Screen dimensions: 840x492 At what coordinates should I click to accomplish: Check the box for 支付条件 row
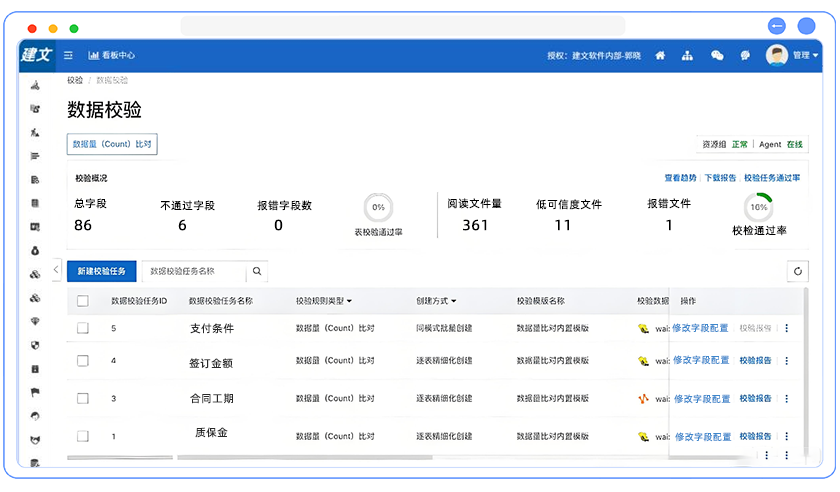83,328
